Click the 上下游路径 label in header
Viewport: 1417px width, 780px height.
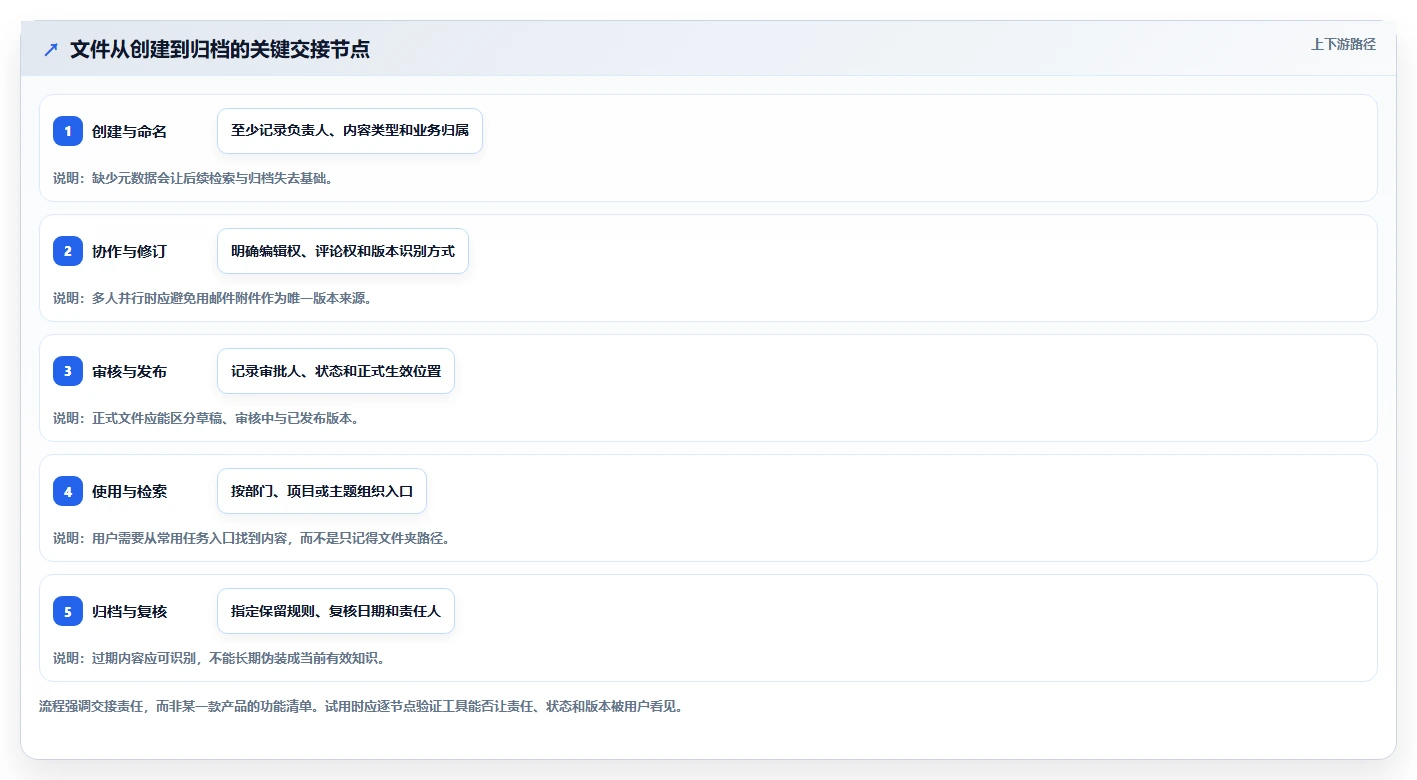click(x=1343, y=44)
